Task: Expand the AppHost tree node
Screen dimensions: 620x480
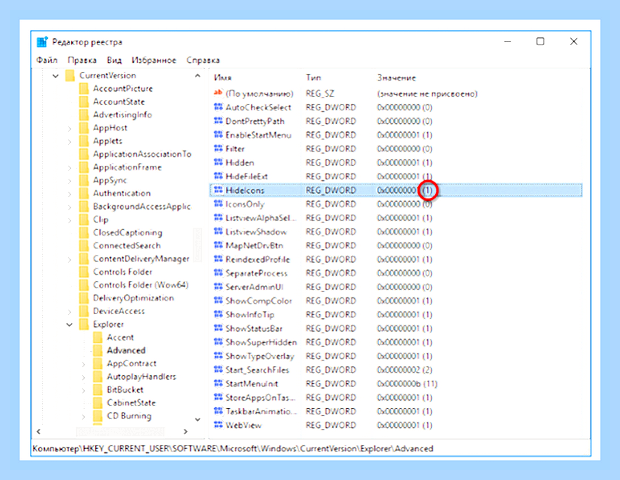Action: tap(70, 129)
